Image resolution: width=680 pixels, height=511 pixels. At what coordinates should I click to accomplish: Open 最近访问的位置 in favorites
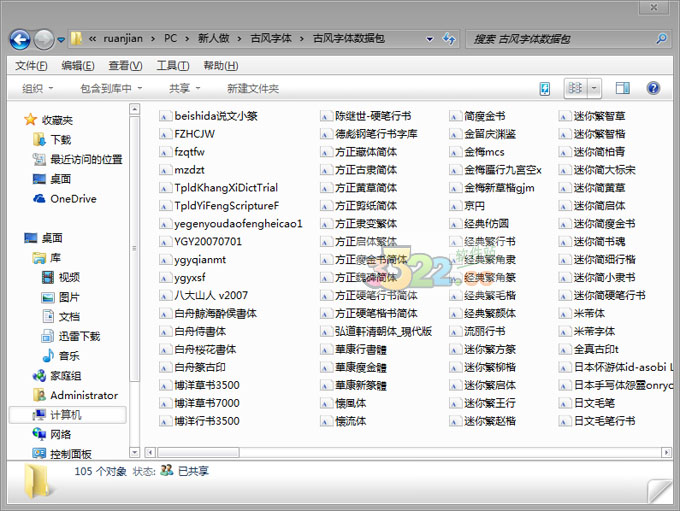[78, 159]
